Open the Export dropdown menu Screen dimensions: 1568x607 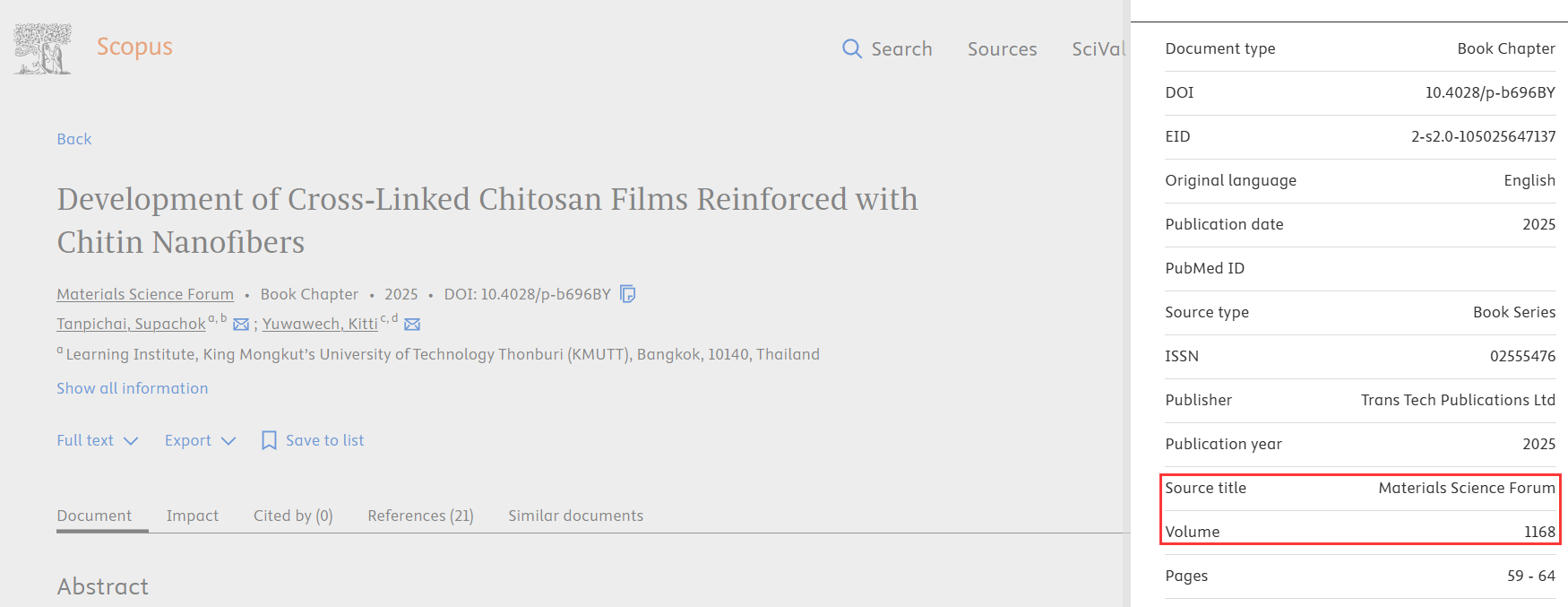pos(200,440)
